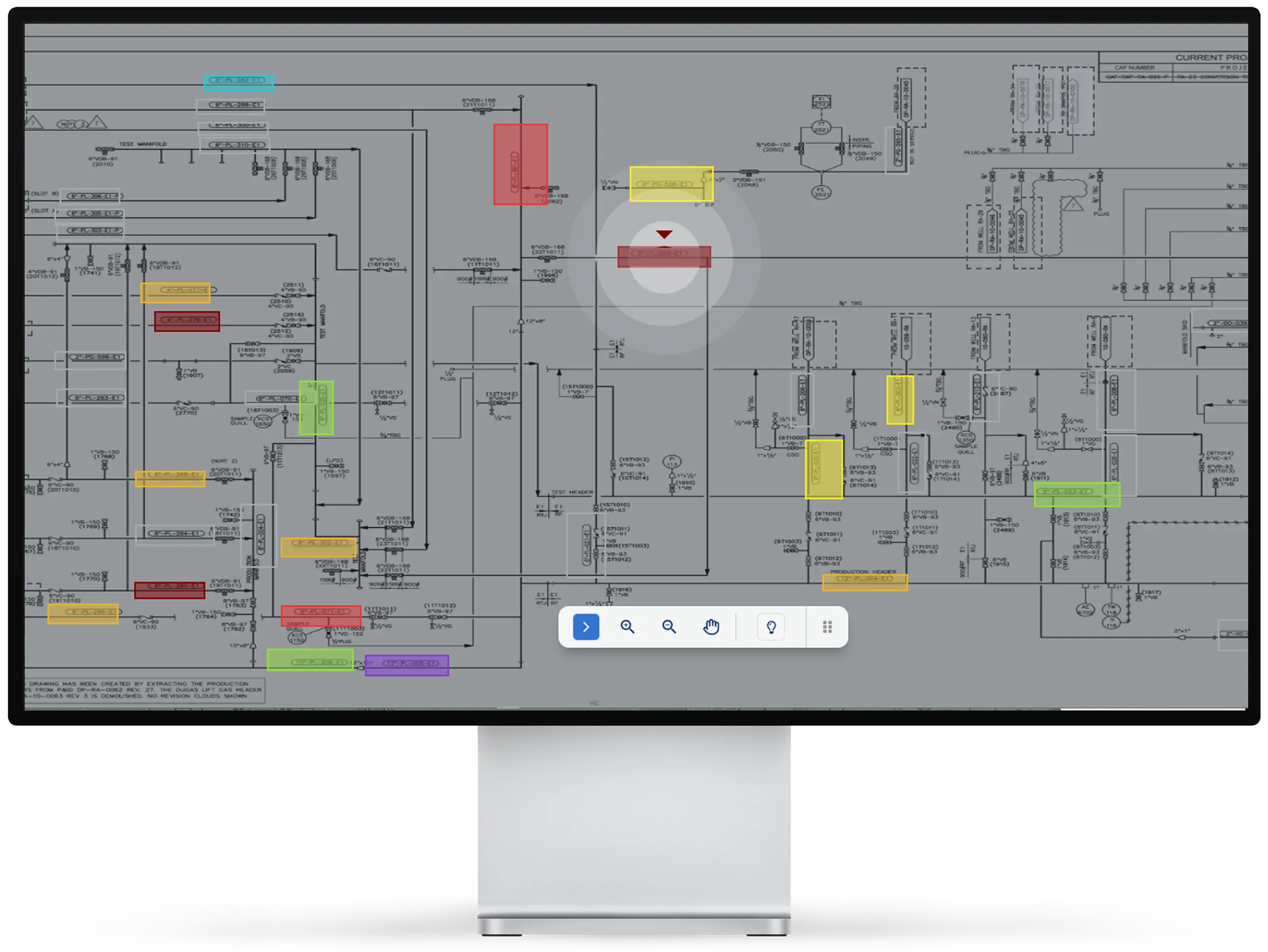Click the orange highlighted 4"-PL-217 tag
1268x952 pixels.
175,292
